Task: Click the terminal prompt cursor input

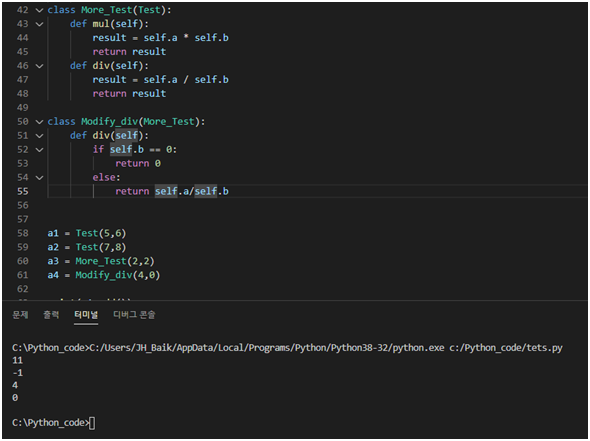Action: (x=92, y=423)
